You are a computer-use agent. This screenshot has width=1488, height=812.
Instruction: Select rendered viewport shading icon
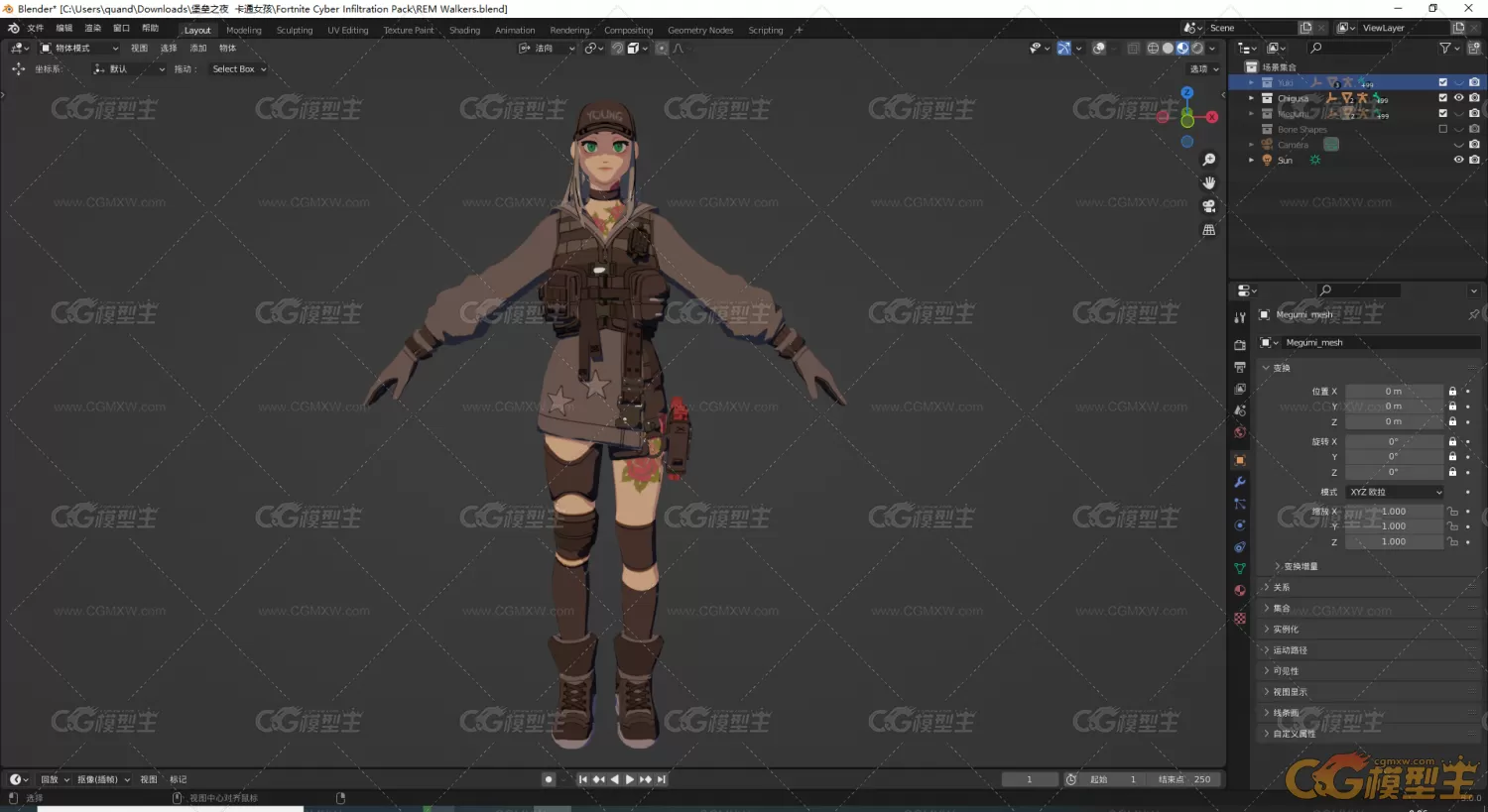click(x=1197, y=48)
